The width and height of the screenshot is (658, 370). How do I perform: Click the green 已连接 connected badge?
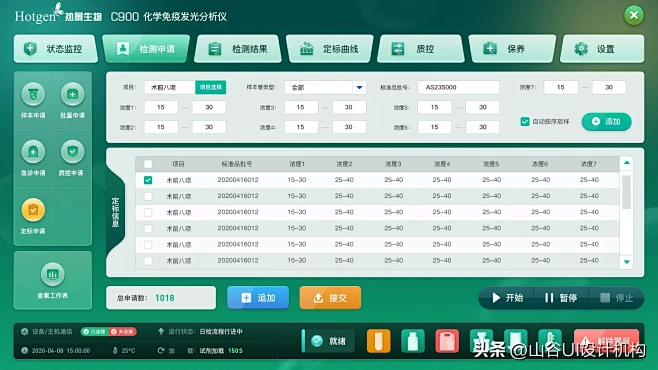[94, 331]
